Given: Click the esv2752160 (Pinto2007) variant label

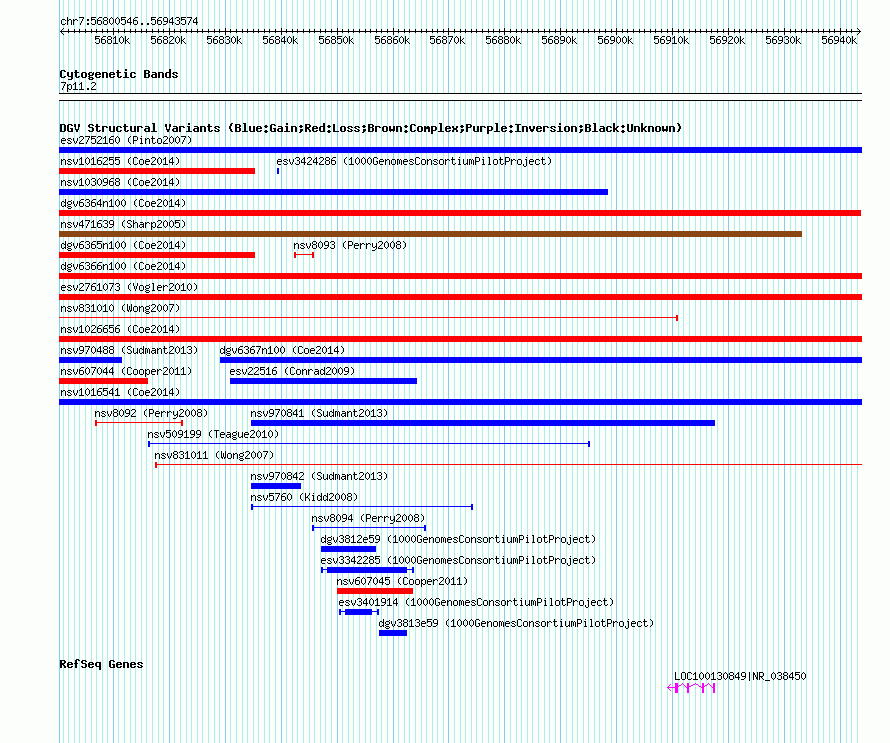Looking at the screenshot, I should (126, 140).
